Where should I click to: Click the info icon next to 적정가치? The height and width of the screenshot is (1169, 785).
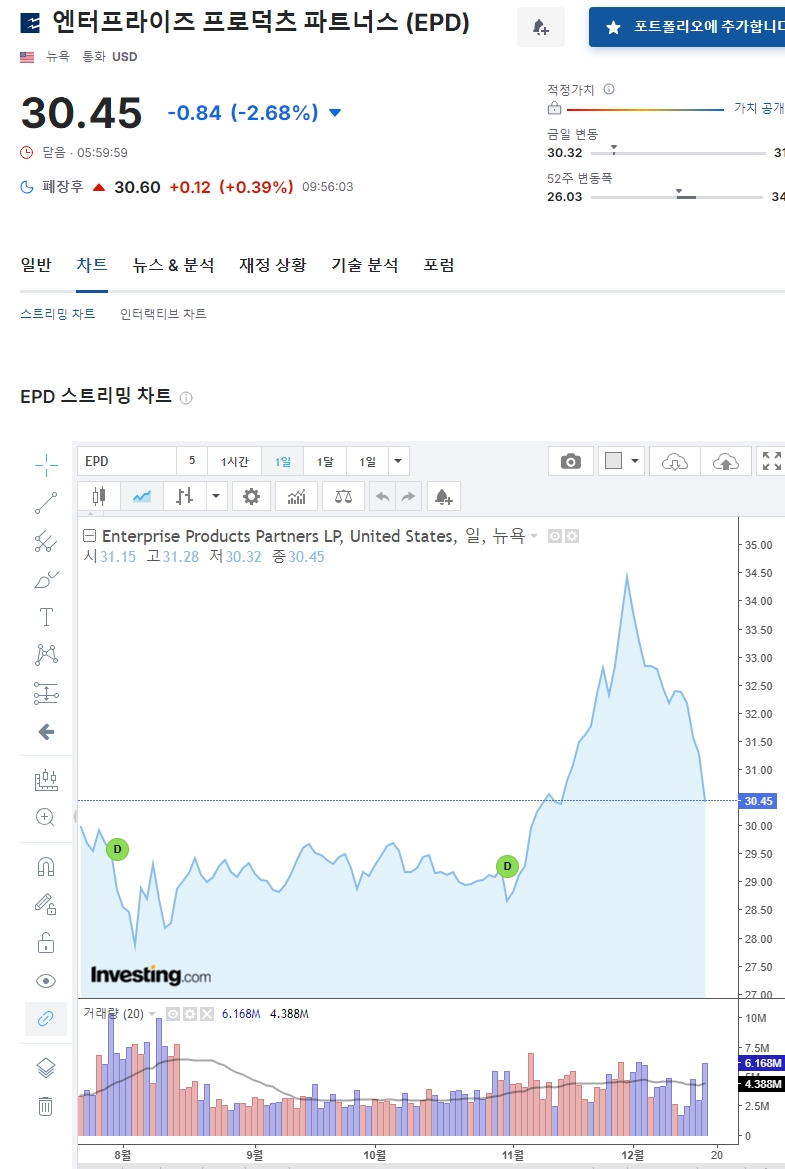tap(609, 89)
